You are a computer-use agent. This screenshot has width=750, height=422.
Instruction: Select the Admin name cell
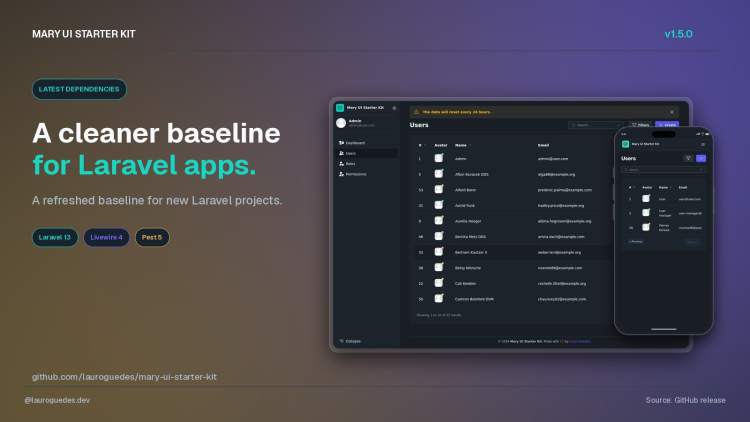click(x=460, y=159)
